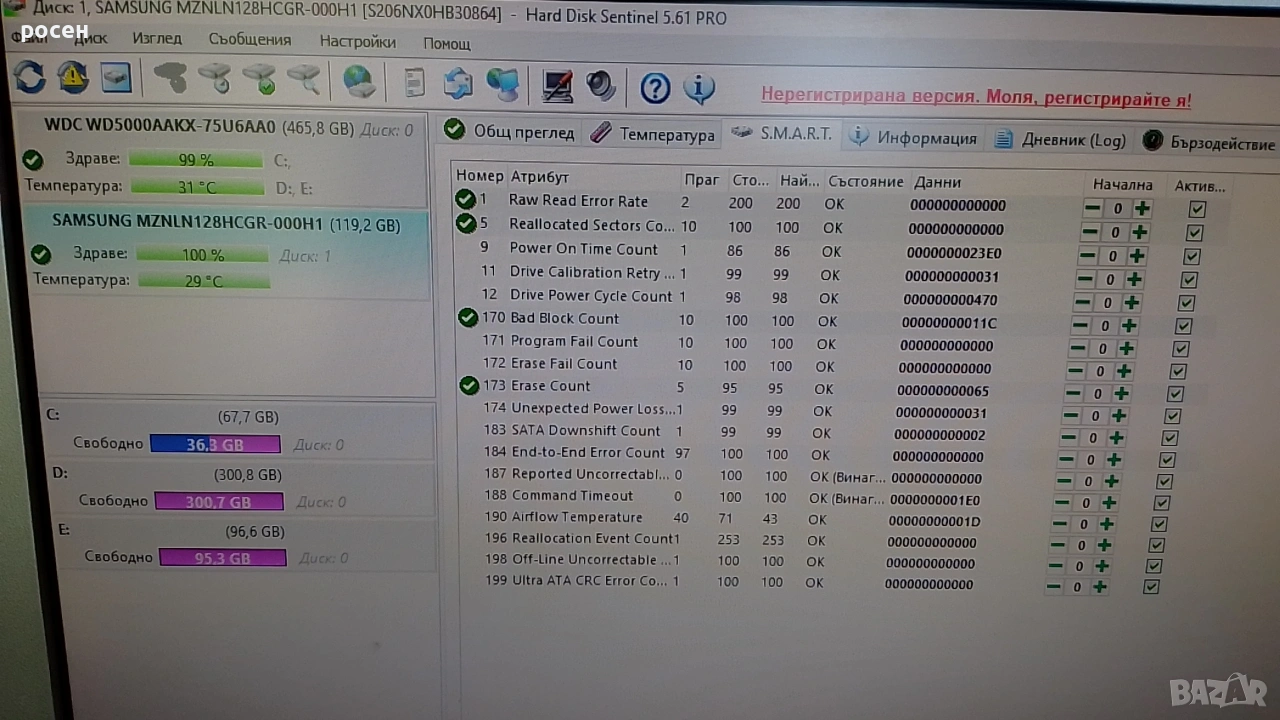Select the Airflow Temperature attribute name
The height and width of the screenshot is (720, 1280).
tap(577, 517)
